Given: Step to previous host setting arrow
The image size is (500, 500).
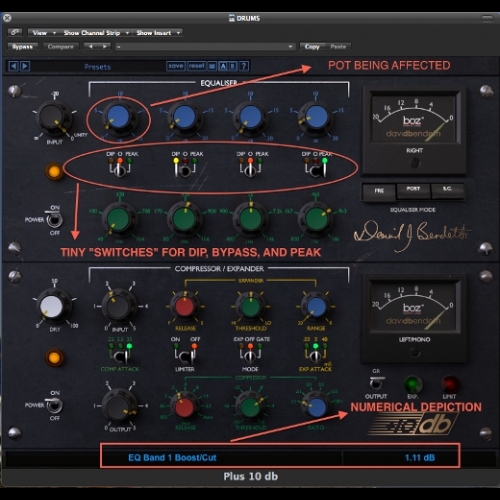Looking at the screenshot, I should (x=90, y=47).
